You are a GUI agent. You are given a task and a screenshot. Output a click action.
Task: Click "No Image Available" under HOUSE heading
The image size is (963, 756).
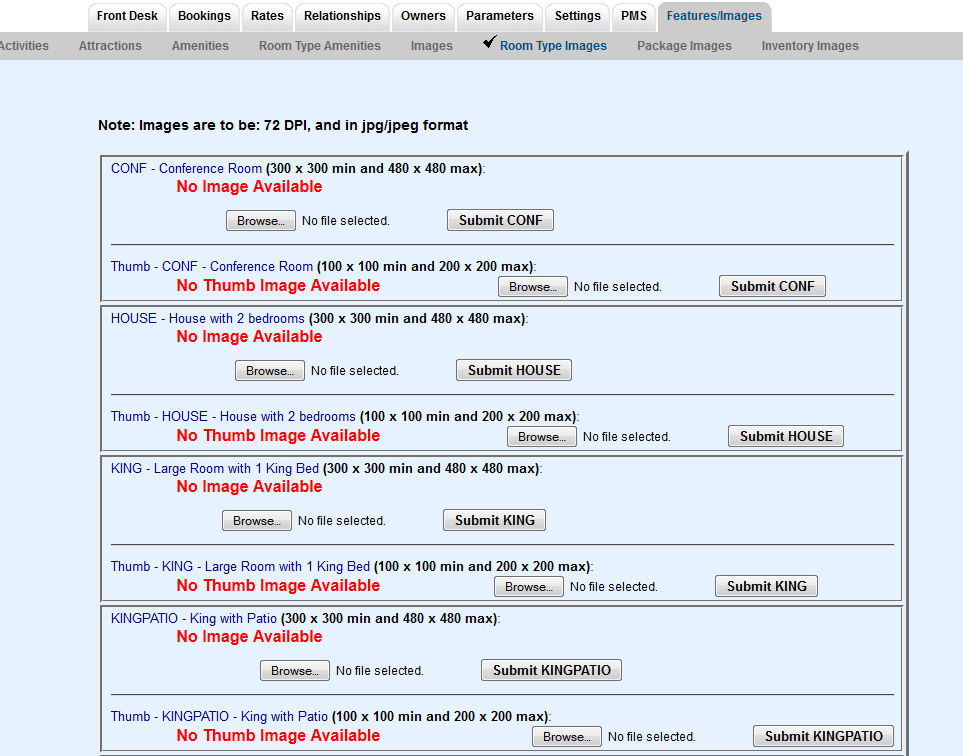(x=249, y=337)
